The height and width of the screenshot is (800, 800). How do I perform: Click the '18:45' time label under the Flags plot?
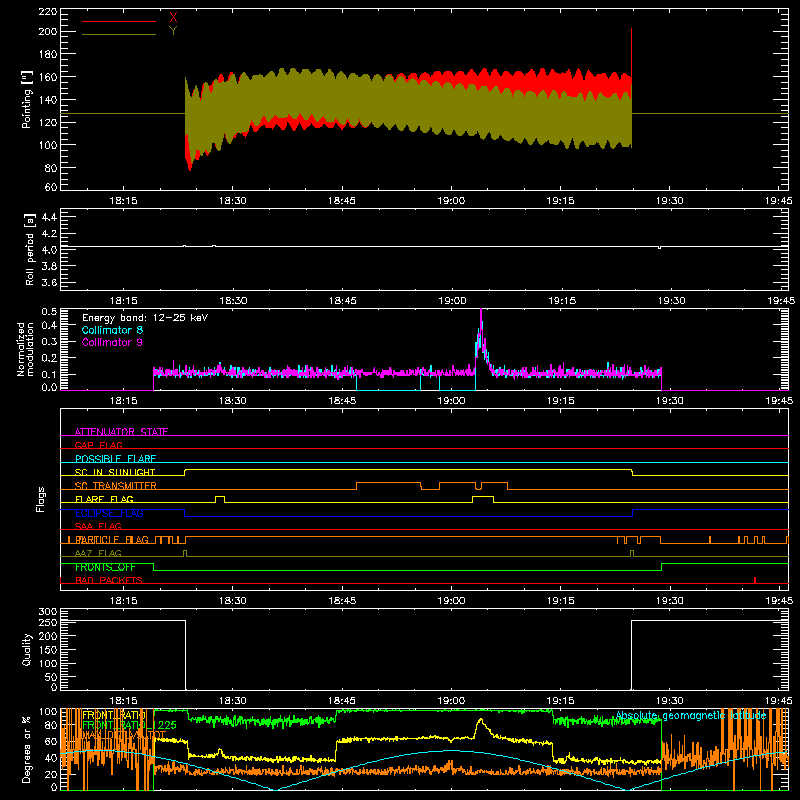342,601
